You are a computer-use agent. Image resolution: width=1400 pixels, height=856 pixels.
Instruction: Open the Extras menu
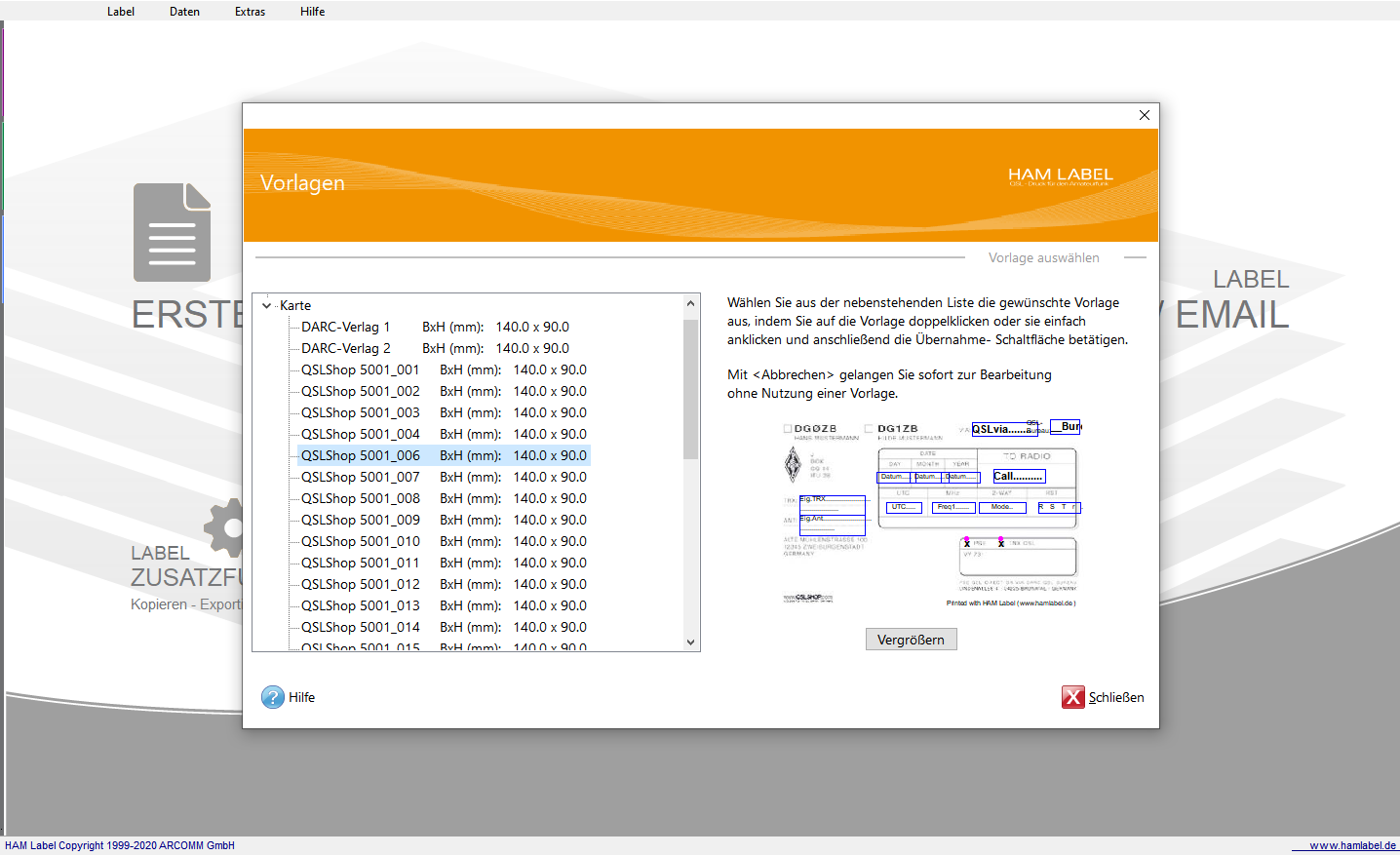click(x=250, y=12)
